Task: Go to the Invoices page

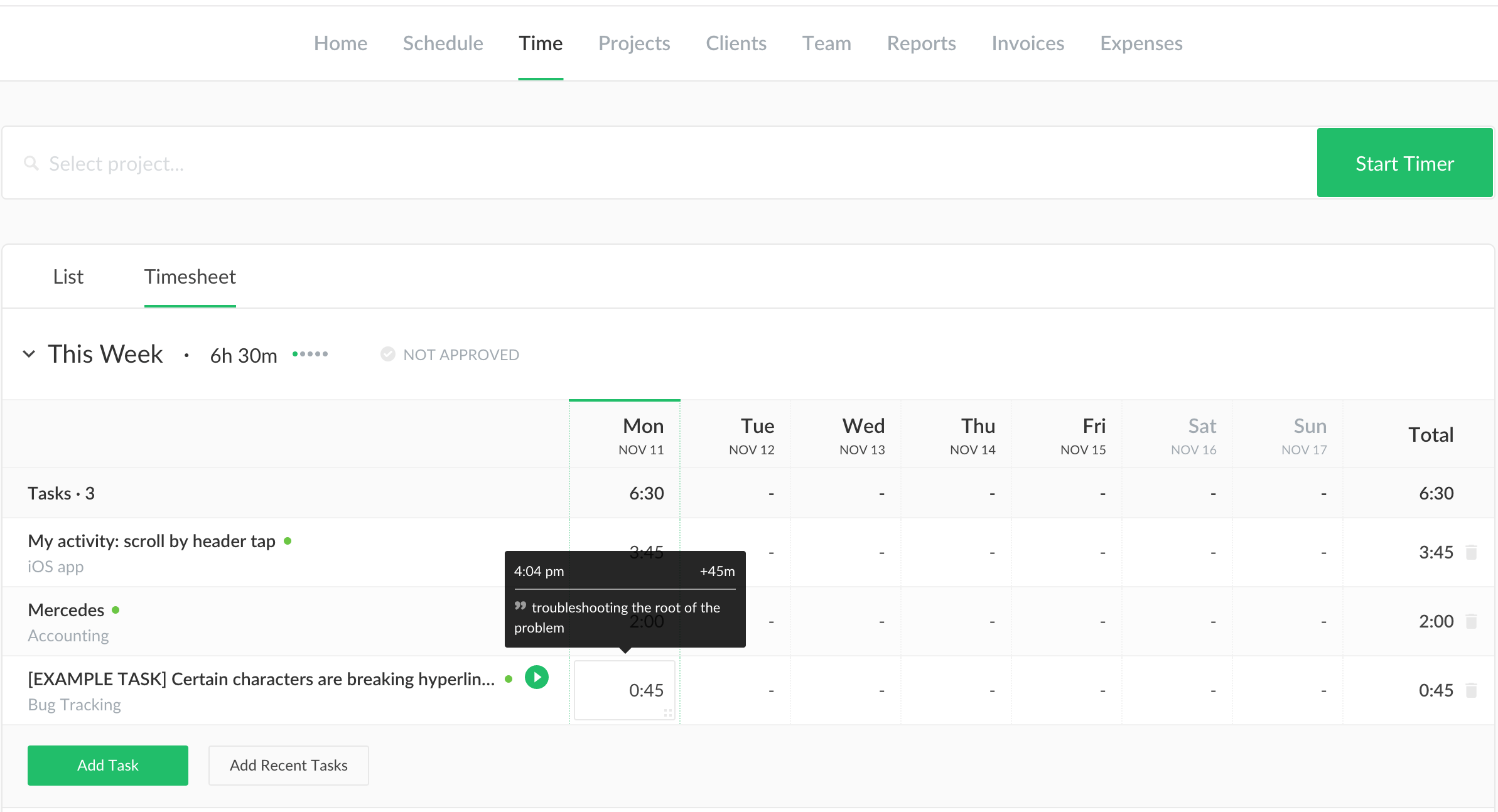Action: (1028, 43)
